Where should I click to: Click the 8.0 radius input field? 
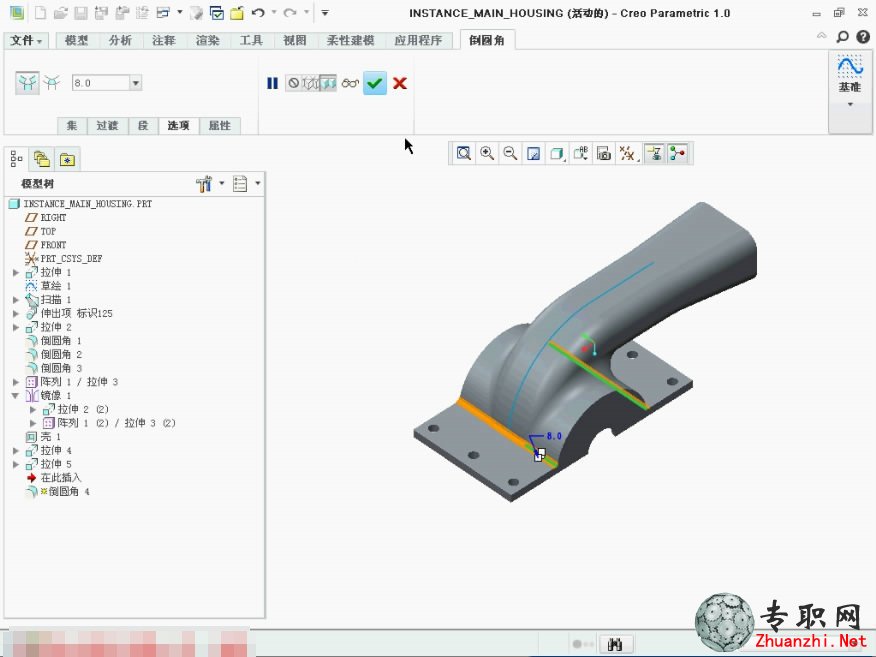pos(101,83)
